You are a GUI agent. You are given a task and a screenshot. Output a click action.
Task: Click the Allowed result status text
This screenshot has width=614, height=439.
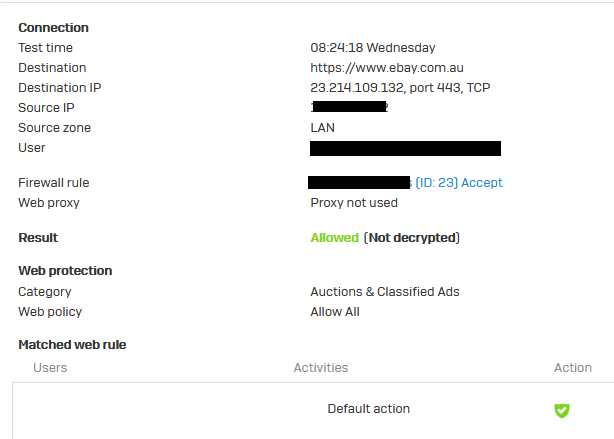[x=334, y=237]
